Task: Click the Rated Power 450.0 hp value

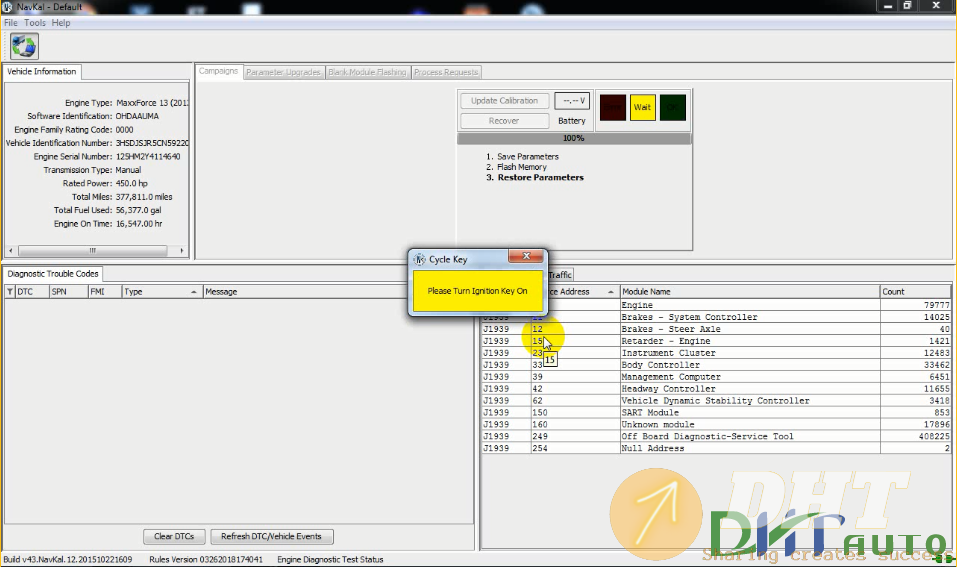Action: (131, 183)
